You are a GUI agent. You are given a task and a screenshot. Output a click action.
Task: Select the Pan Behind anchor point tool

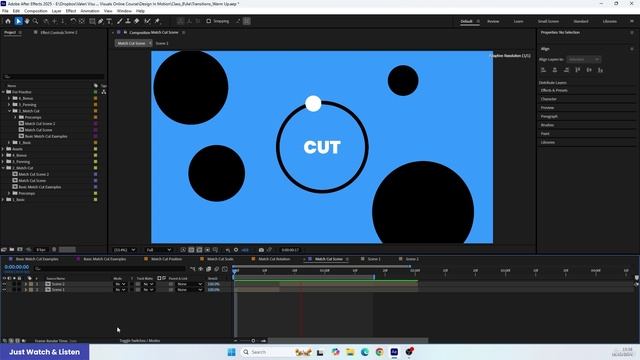(82, 21)
